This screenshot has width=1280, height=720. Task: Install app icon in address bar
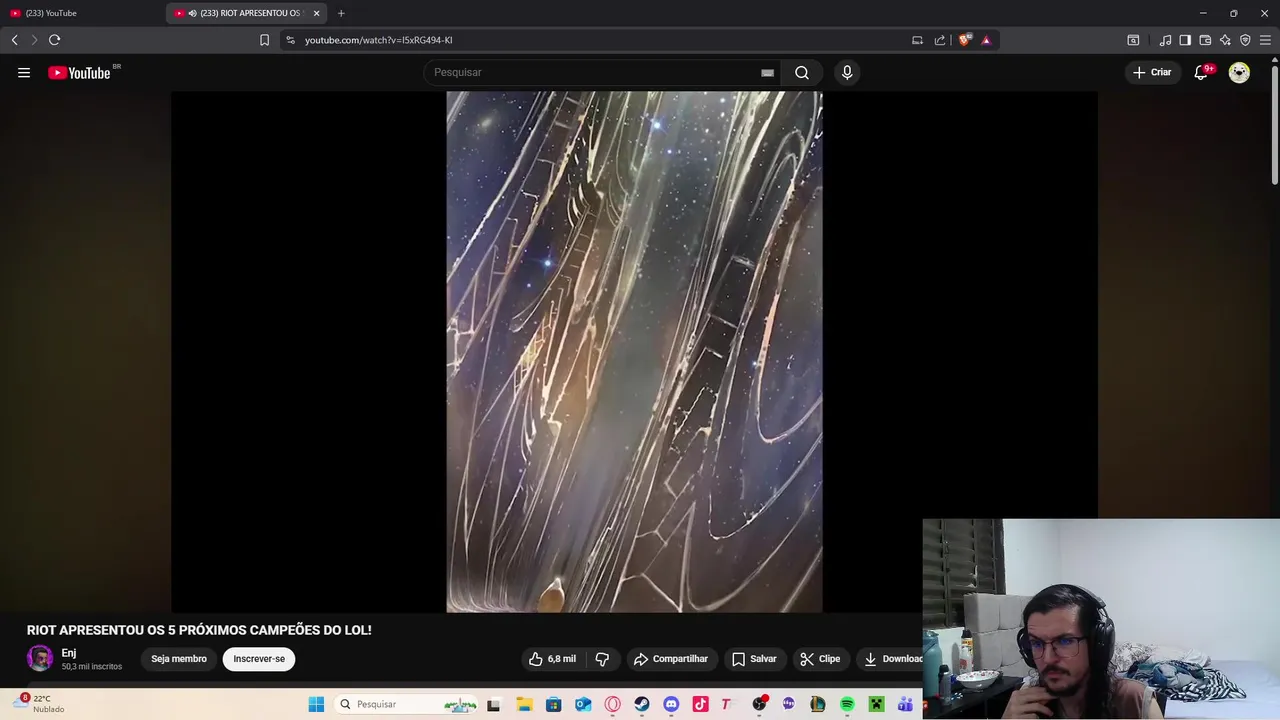(917, 40)
